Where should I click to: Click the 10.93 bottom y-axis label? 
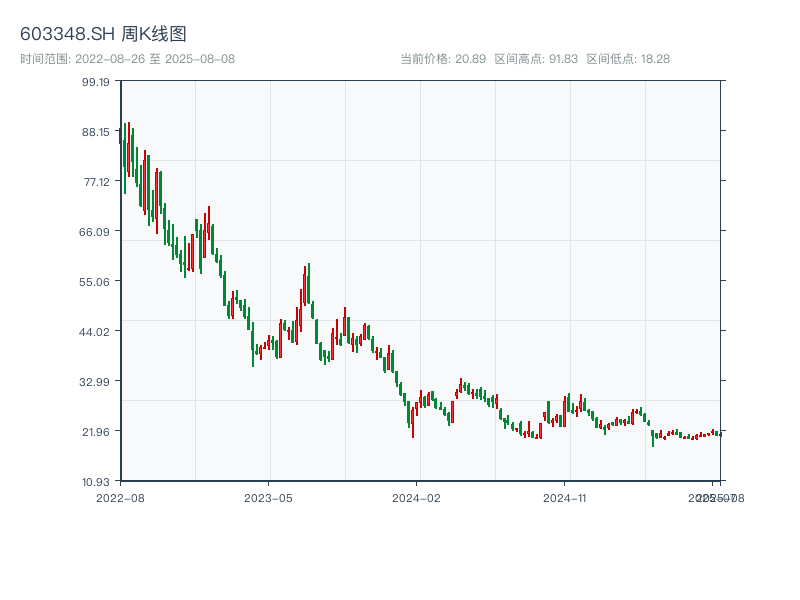[x=97, y=482]
